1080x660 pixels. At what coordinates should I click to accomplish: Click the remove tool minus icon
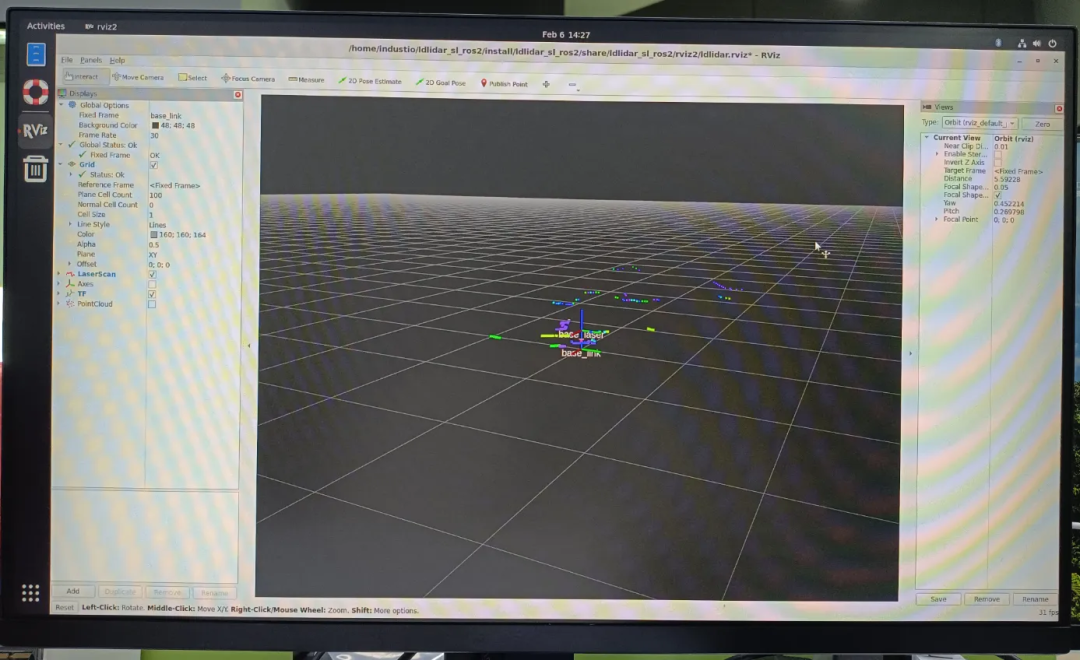coord(572,85)
